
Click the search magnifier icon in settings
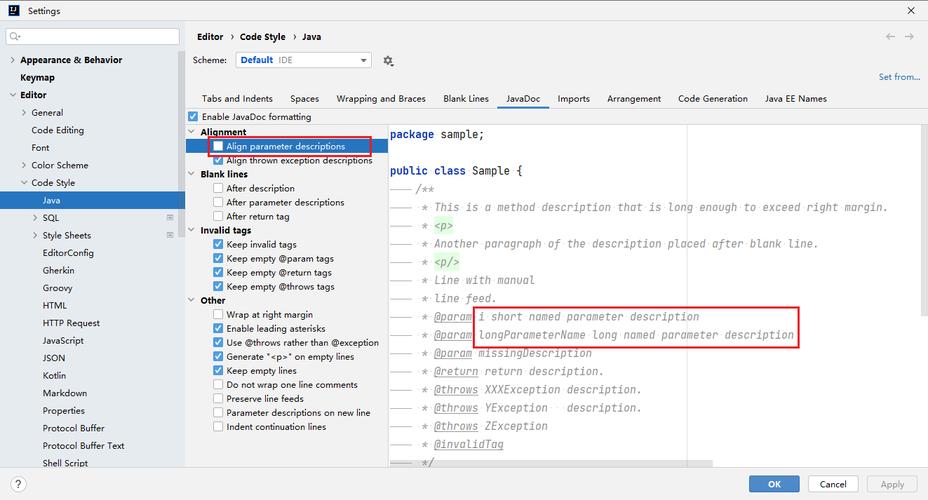coord(14,37)
